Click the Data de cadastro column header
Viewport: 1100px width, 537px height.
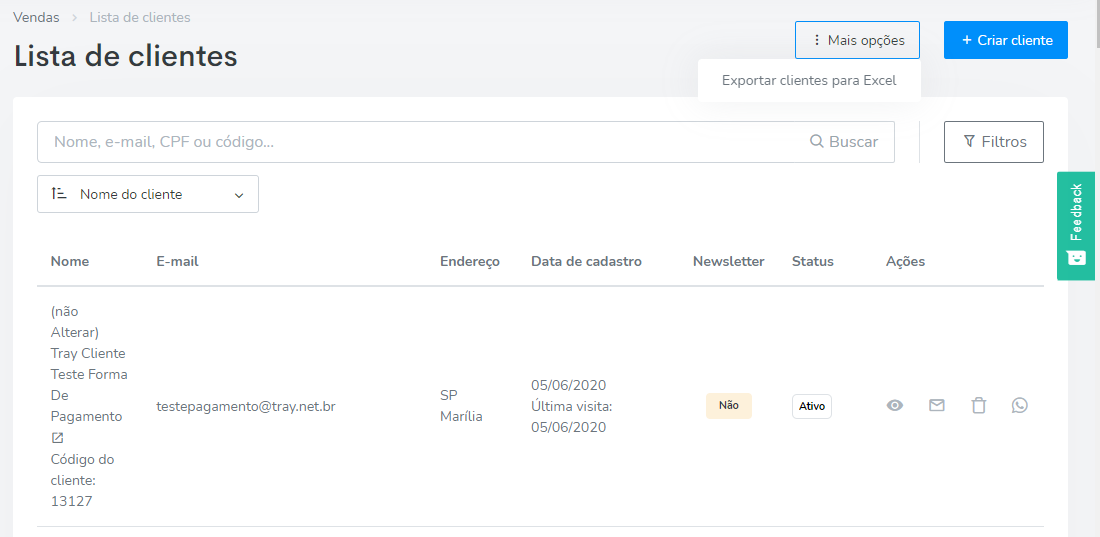pyautogui.click(x=586, y=262)
